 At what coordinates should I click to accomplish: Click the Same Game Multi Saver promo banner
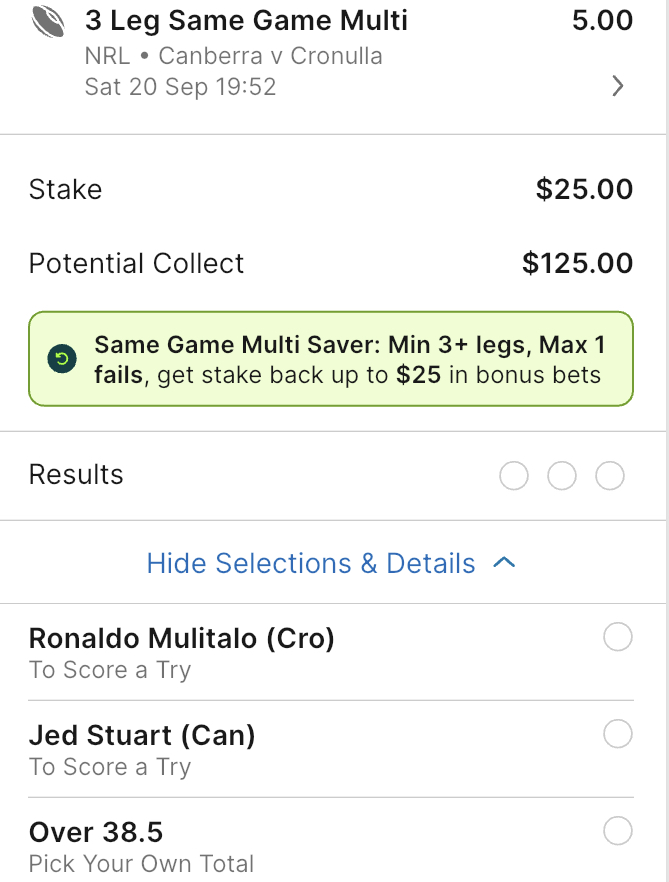click(x=331, y=359)
